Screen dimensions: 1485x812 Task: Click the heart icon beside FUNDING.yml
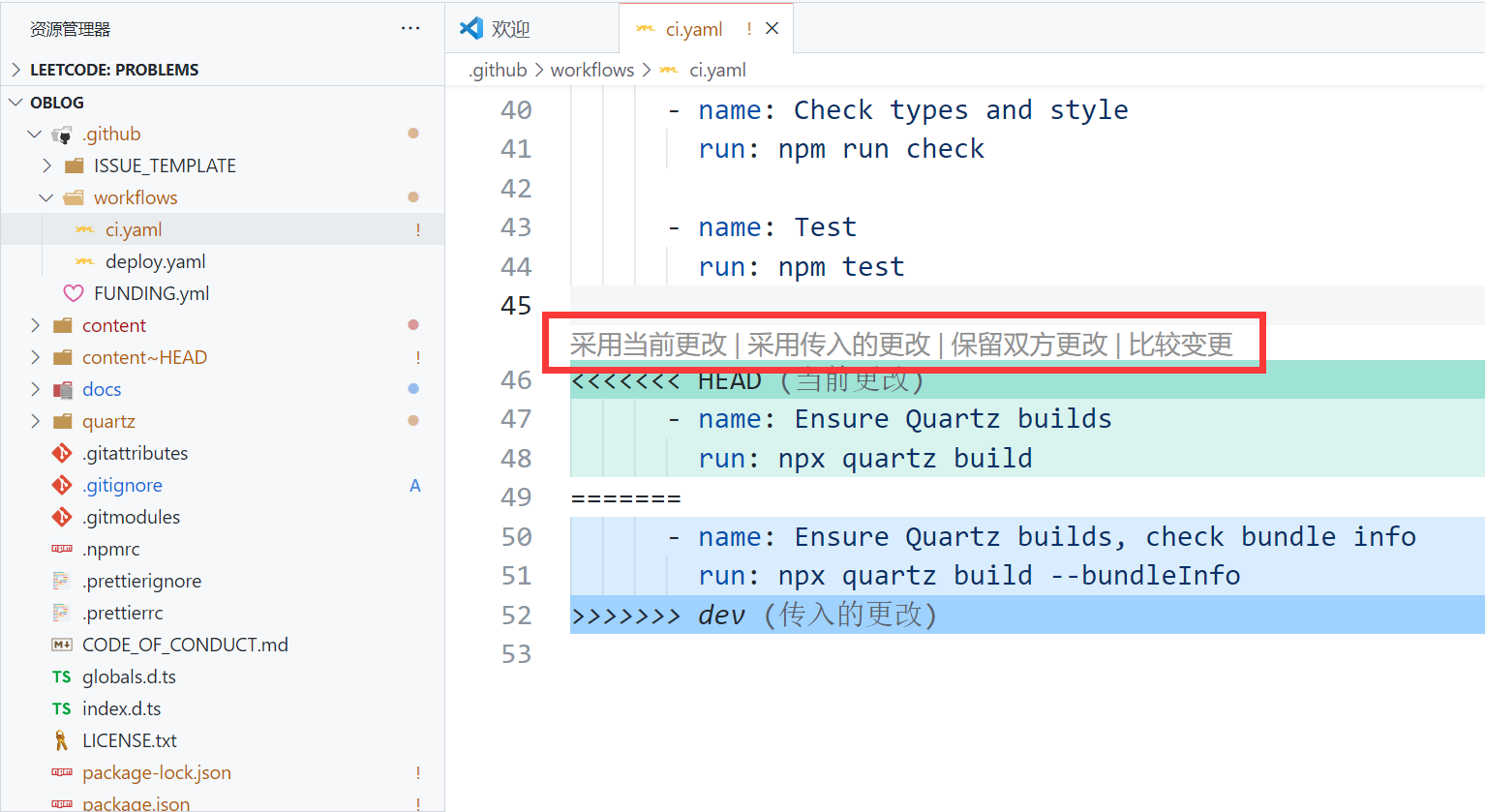[x=73, y=293]
